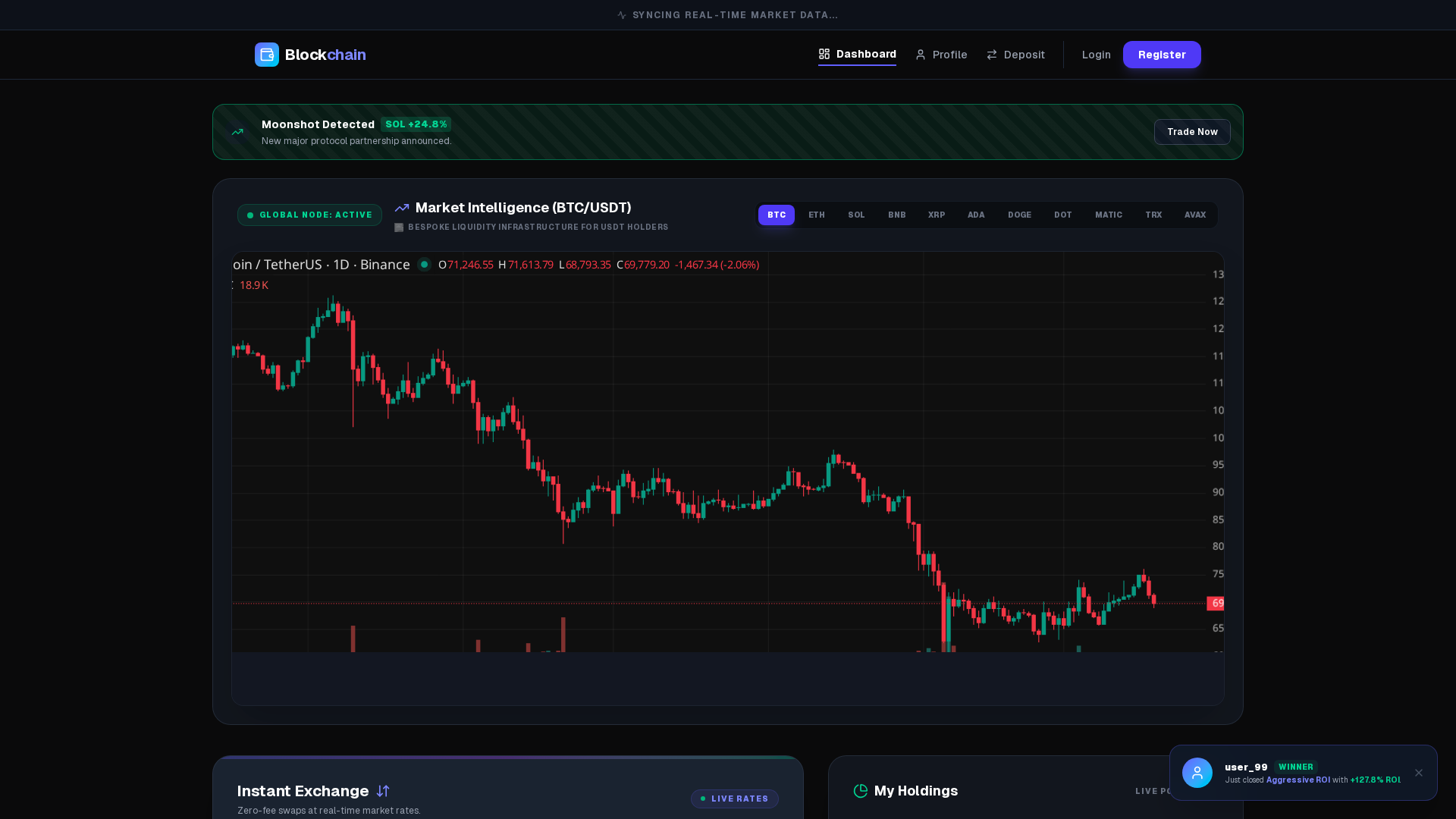Viewport: 1456px width, 819px height.
Task: Click the swap arrows icon next to Instant Exchange
Action: 382,791
